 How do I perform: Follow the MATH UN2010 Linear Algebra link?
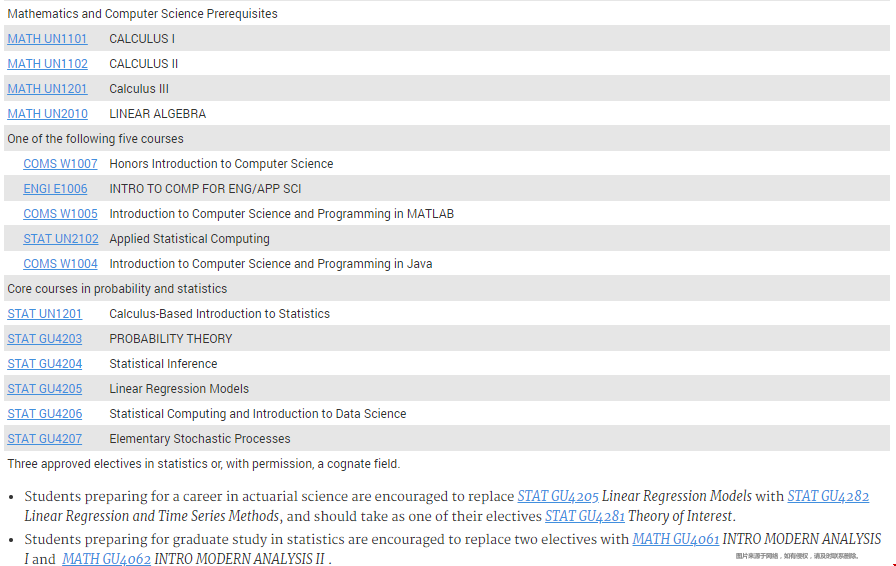click(47, 114)
